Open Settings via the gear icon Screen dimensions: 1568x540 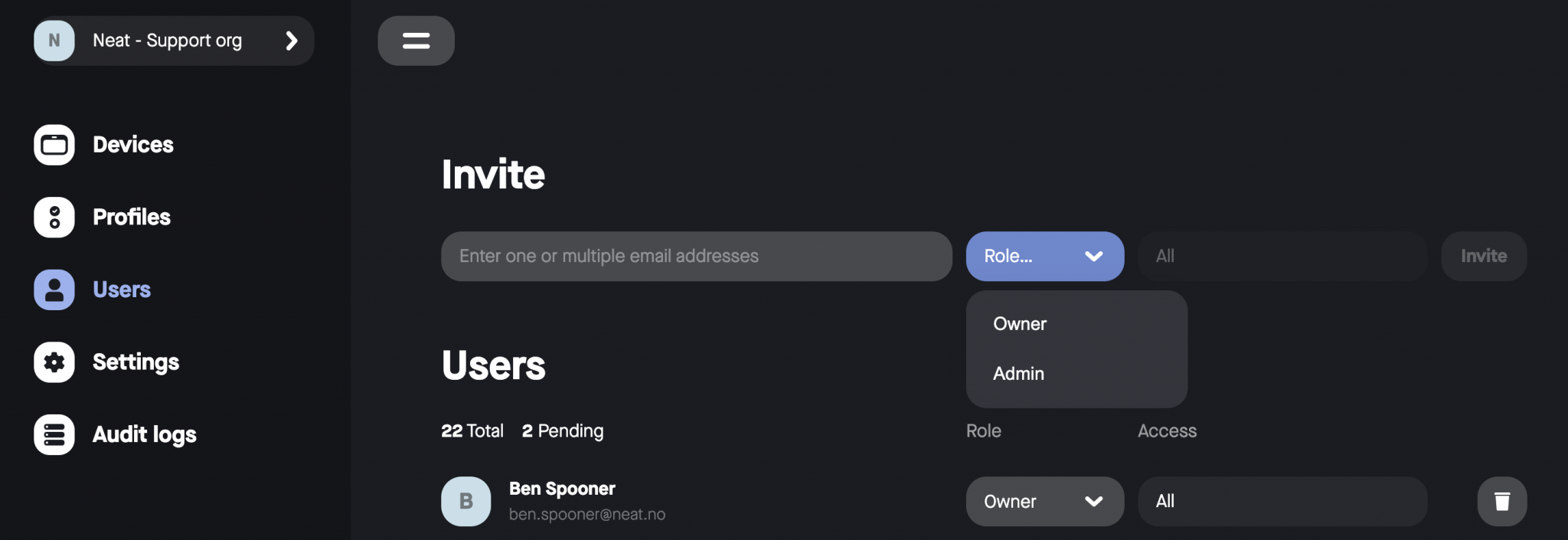(54, 362)
